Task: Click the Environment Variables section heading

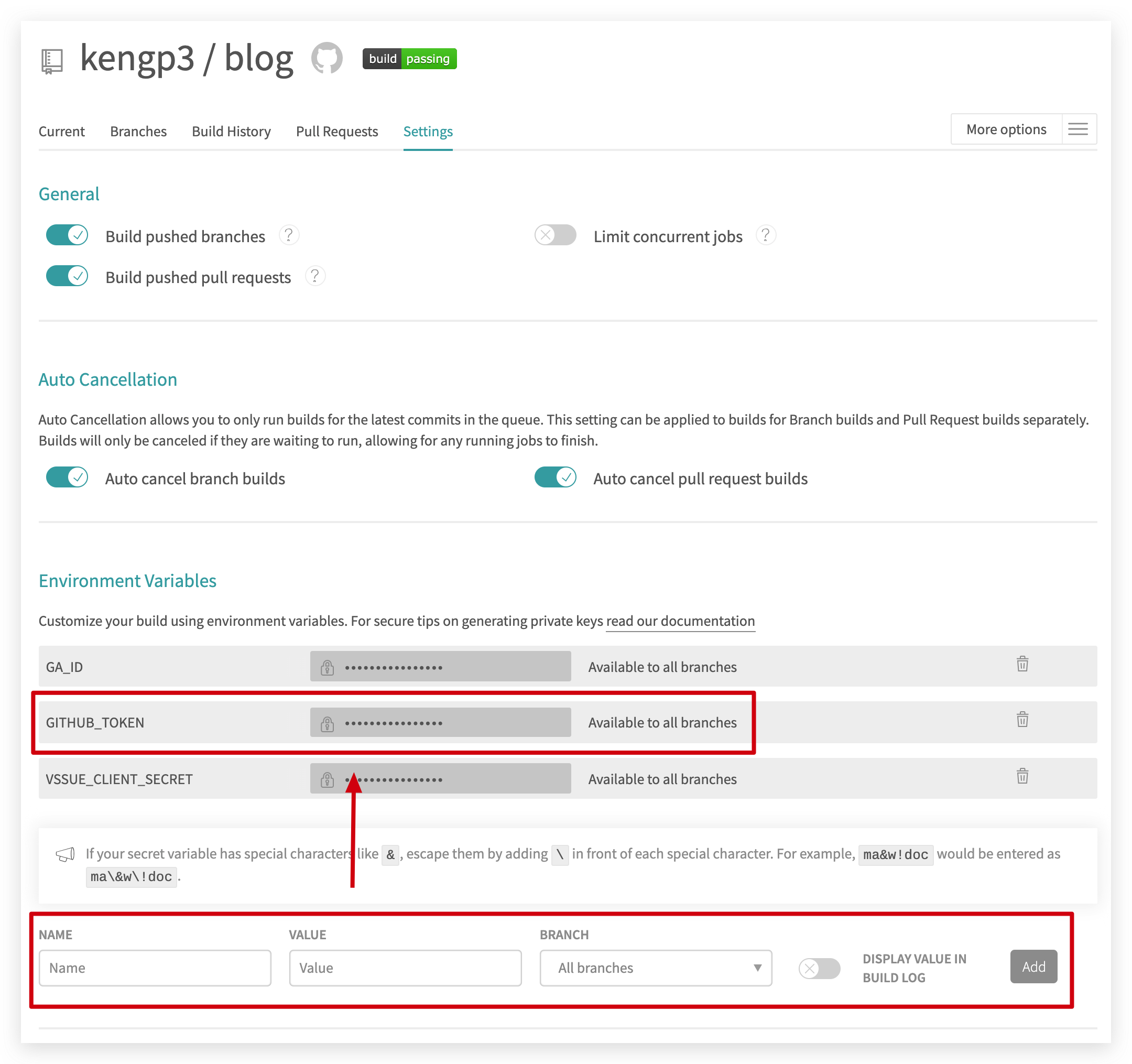Action: (x=127, y=581)
